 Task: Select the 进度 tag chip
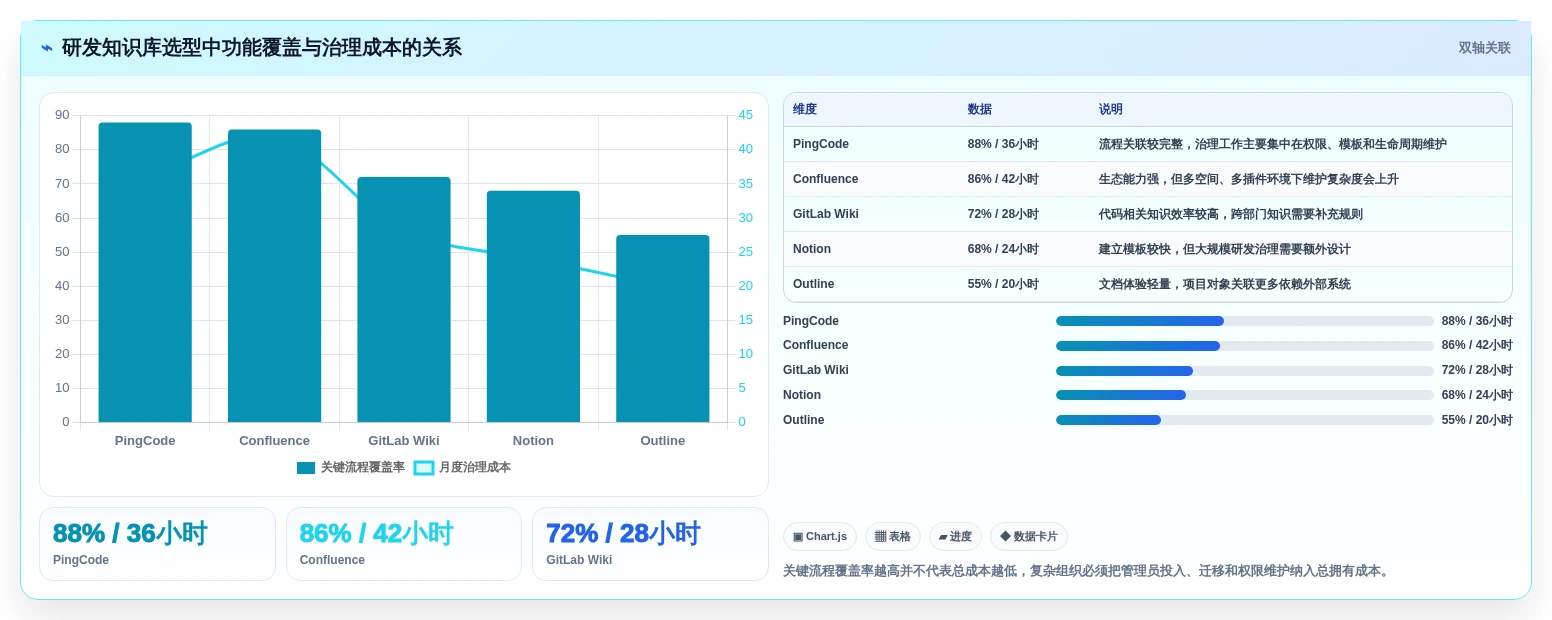coord(955,536)
